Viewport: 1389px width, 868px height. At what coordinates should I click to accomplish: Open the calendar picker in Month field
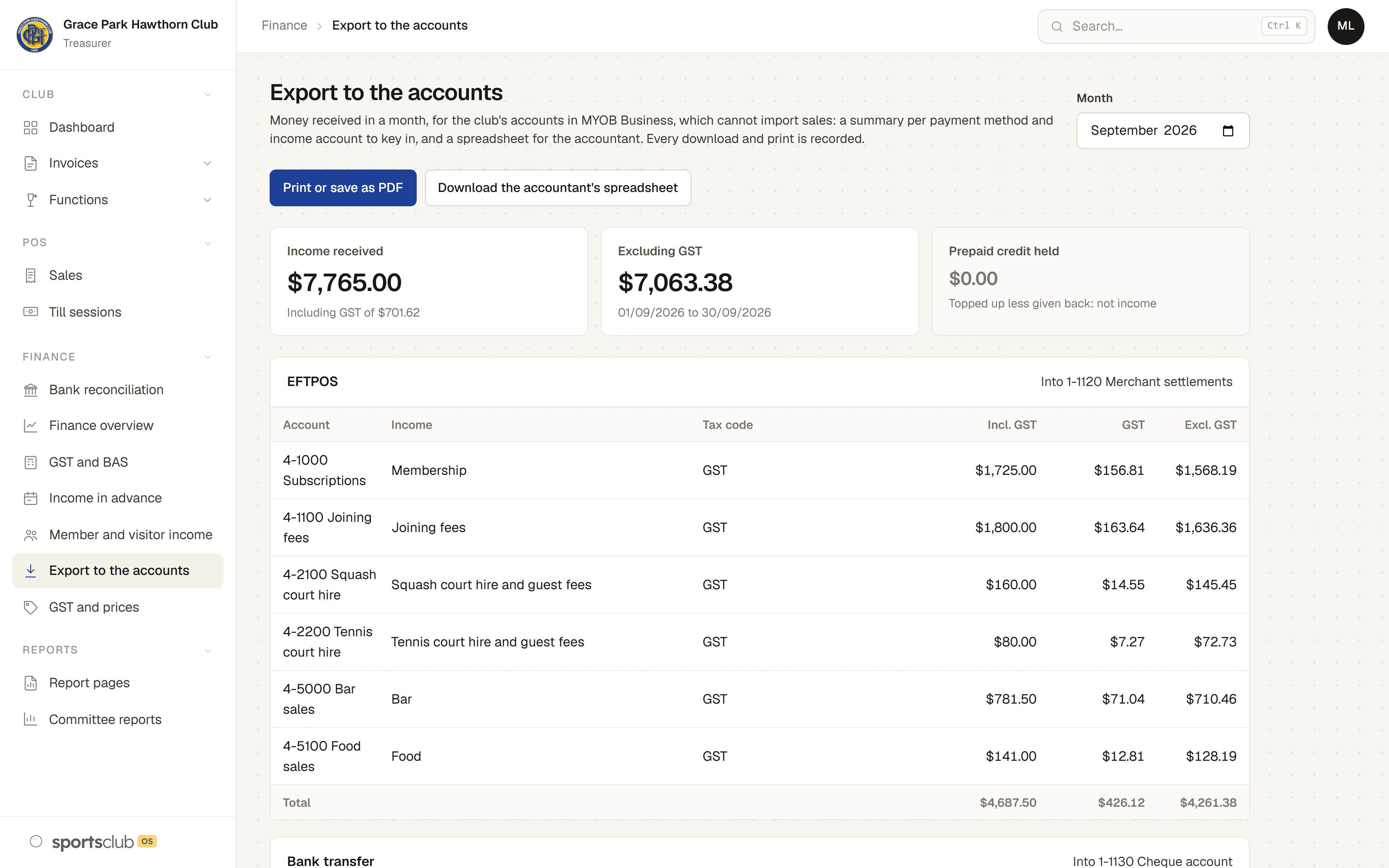tap(1228, 131)
